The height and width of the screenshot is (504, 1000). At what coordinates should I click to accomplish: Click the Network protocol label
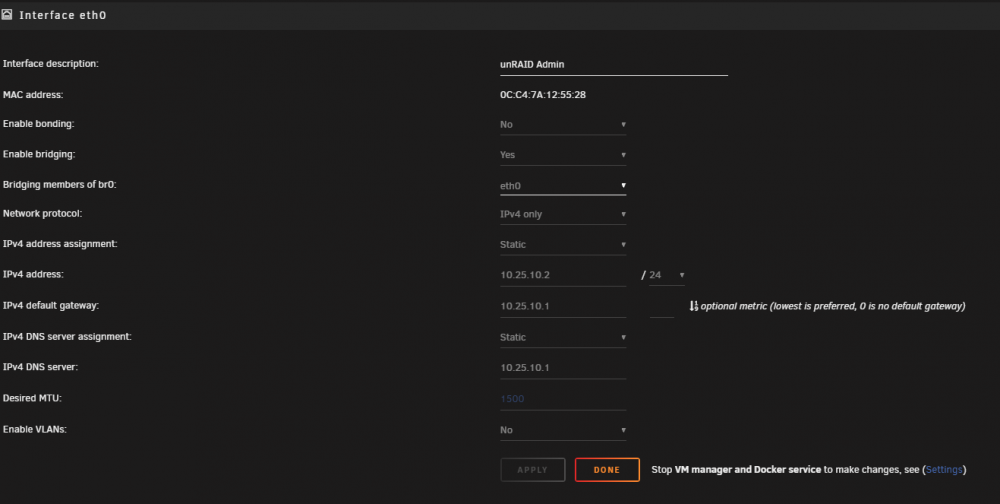pyautogui.click(x=42, y=214)
